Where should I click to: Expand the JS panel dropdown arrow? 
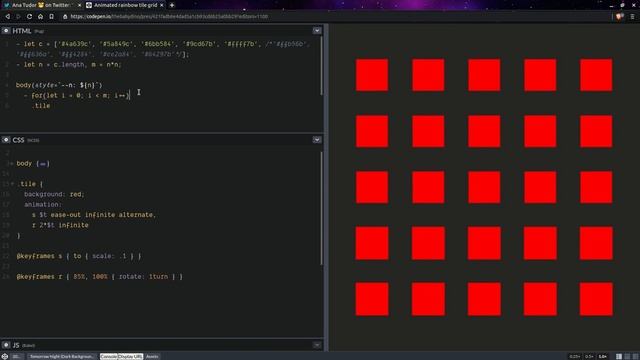point(317,345)
